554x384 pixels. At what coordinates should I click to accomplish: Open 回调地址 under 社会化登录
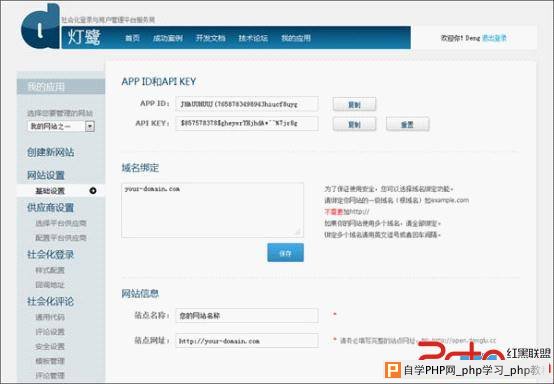(50, 285)
